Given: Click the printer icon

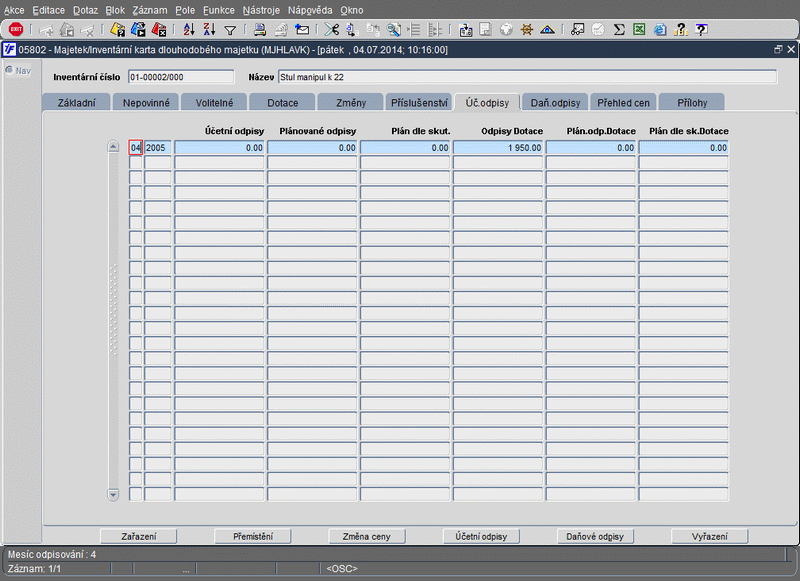Looking at the screenshot, I should [x=260, y=30].
